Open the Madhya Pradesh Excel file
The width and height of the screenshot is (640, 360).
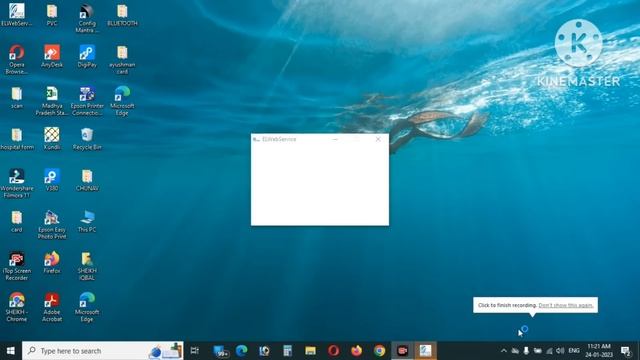[52, 101]
